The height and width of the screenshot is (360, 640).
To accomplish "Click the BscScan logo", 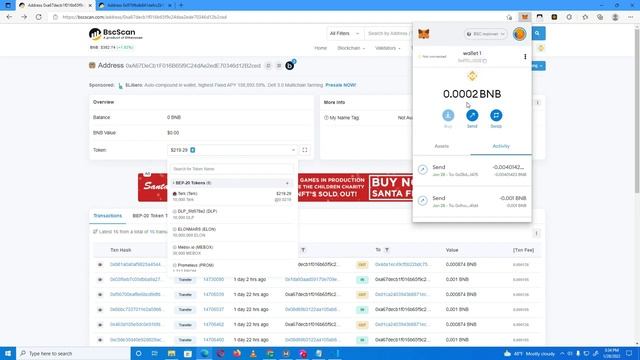I will click(x=116, y=34).
